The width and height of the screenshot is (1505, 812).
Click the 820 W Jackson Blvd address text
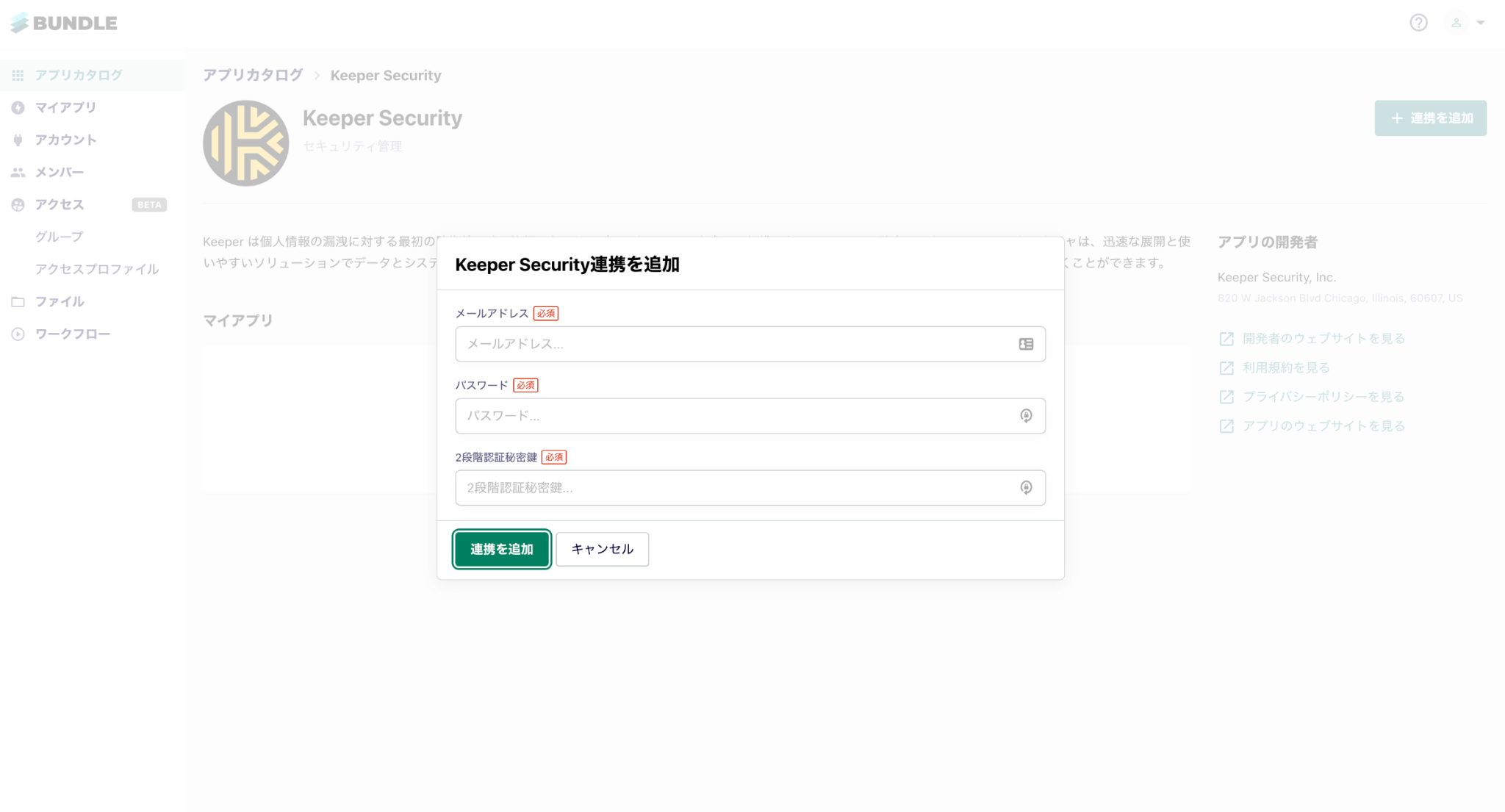1340,298
